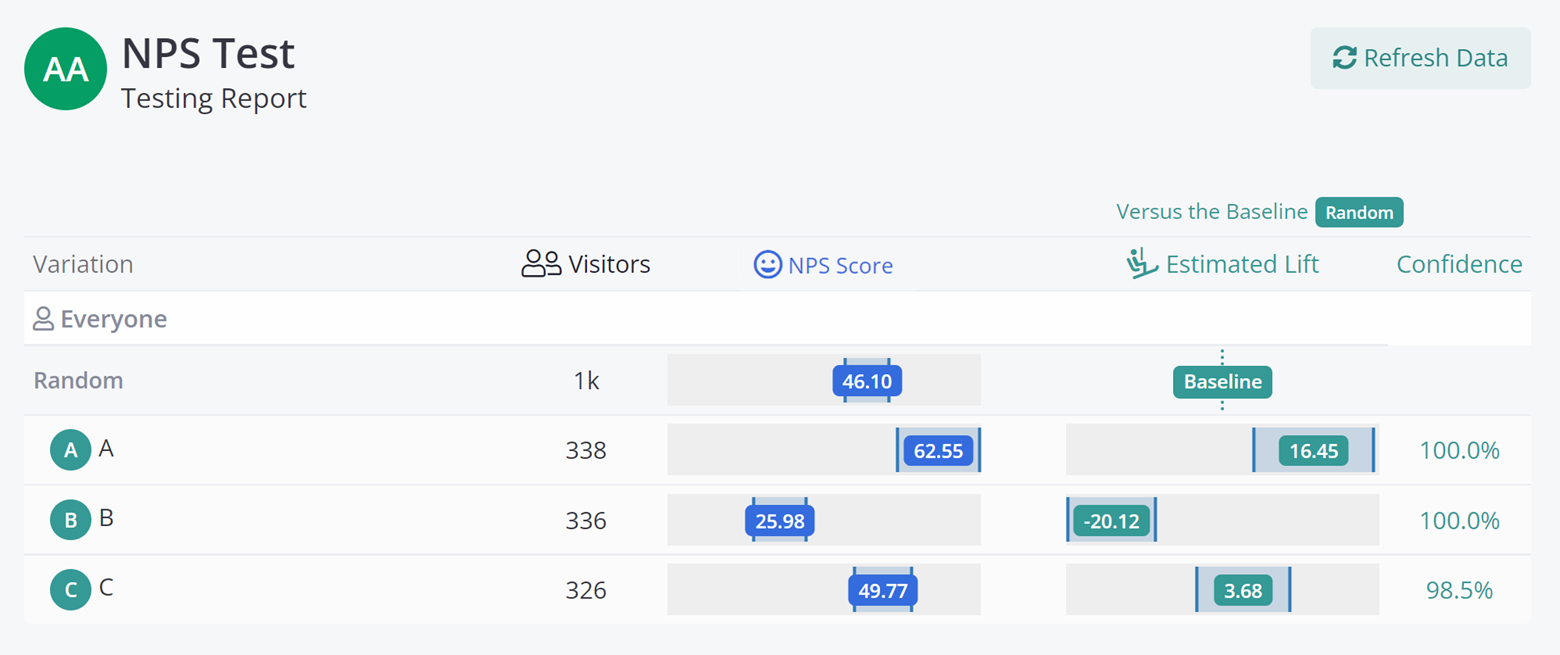
Task: Click variation C circle badge
Action: 71,590
